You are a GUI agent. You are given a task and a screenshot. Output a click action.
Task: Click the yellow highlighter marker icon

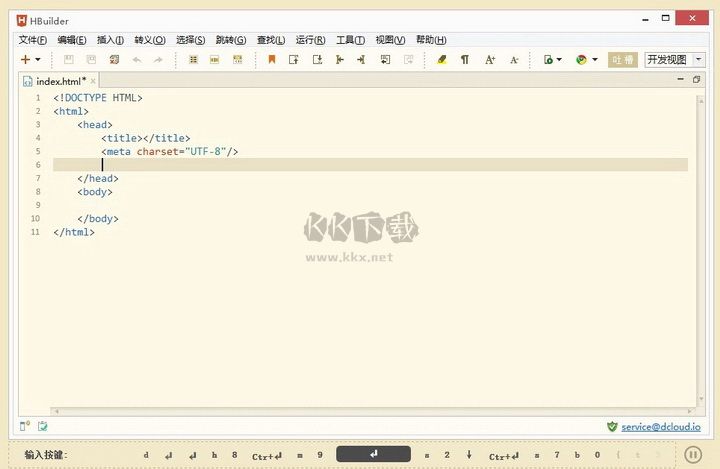pos(441,60)
